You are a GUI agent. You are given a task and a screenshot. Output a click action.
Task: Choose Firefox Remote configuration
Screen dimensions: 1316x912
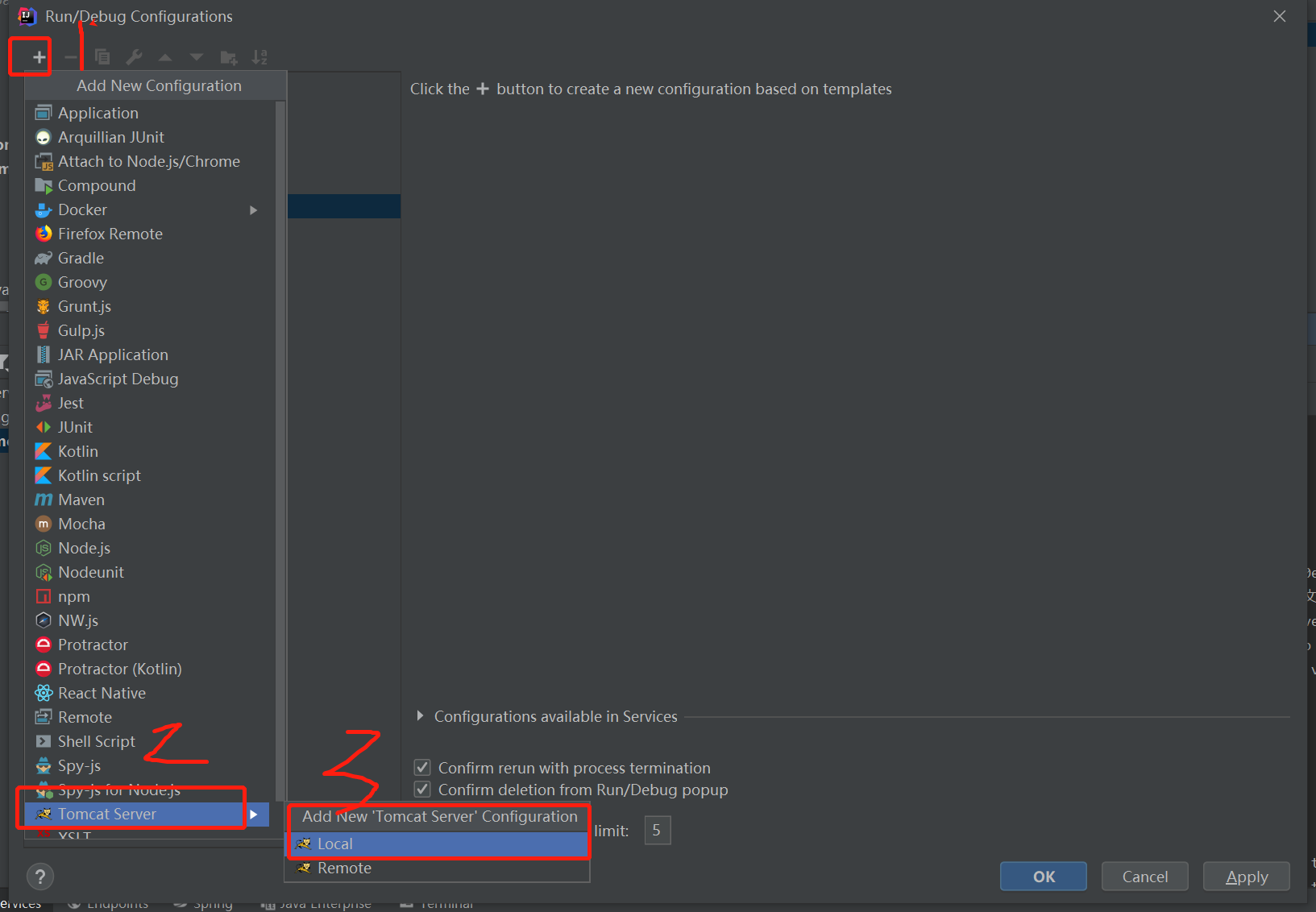pyautogui.click(x=150, y=234)
